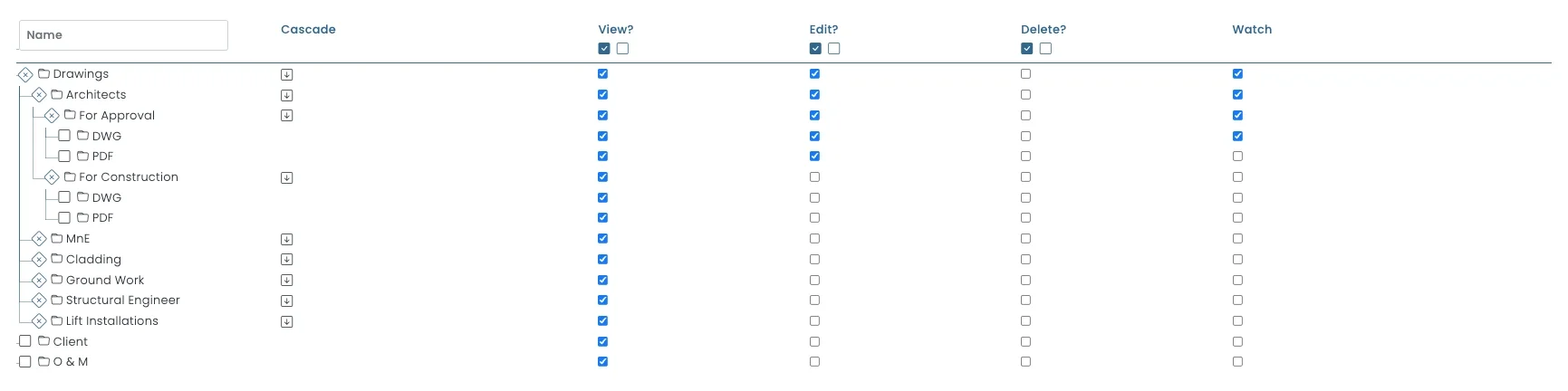Apply cascade for For Construction folder

286,177
